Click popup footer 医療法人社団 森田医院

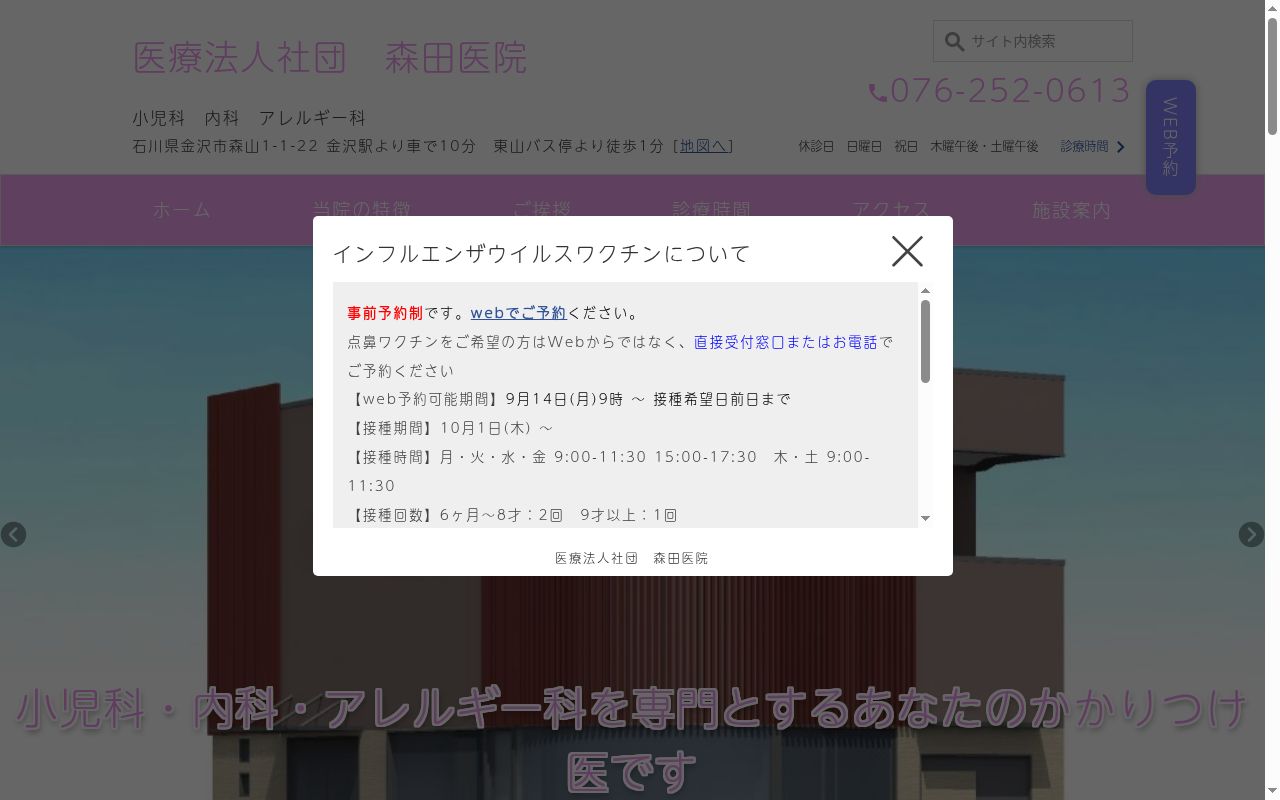(632, 558)
